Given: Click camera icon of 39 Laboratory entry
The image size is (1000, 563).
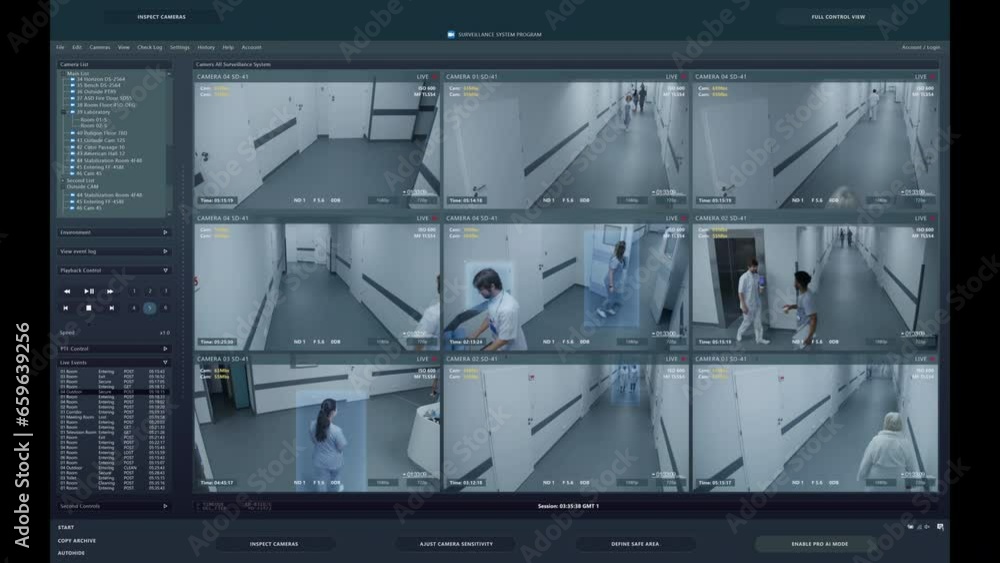Looking at the screenshot, I should click(73, 112).
